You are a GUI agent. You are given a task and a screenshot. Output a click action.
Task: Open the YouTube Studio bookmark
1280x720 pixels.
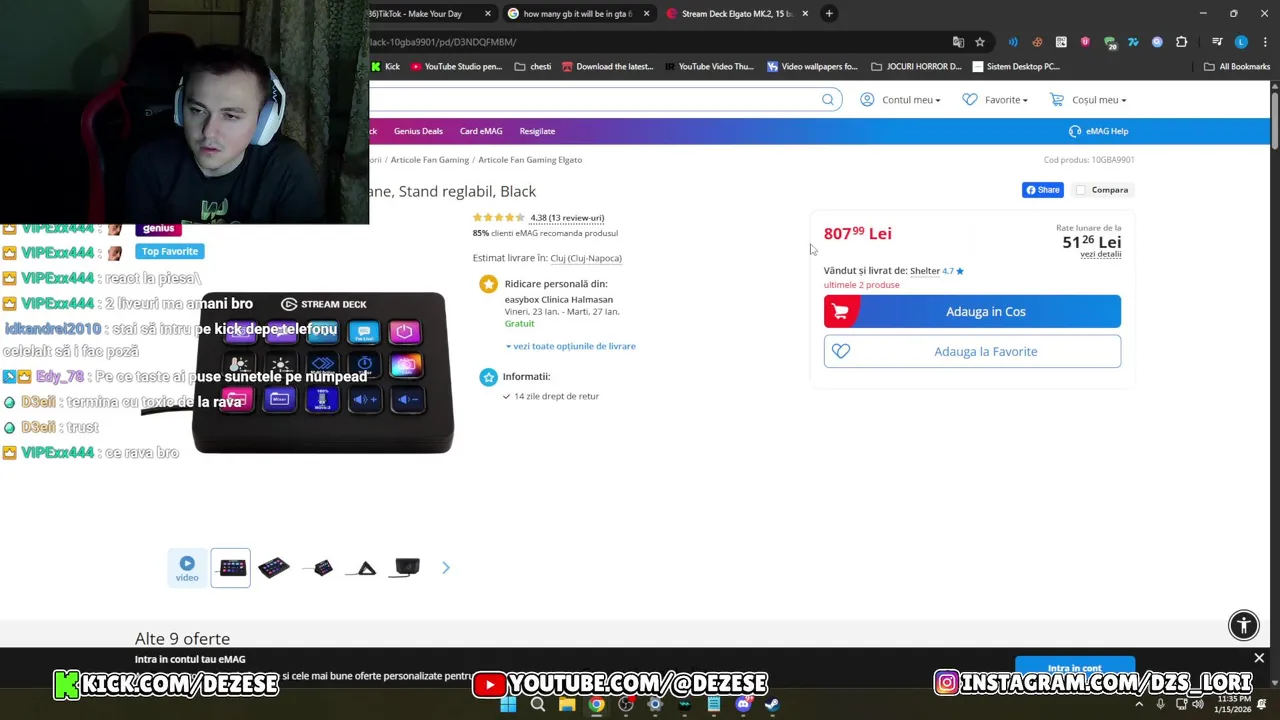click(x=456, y=67)
